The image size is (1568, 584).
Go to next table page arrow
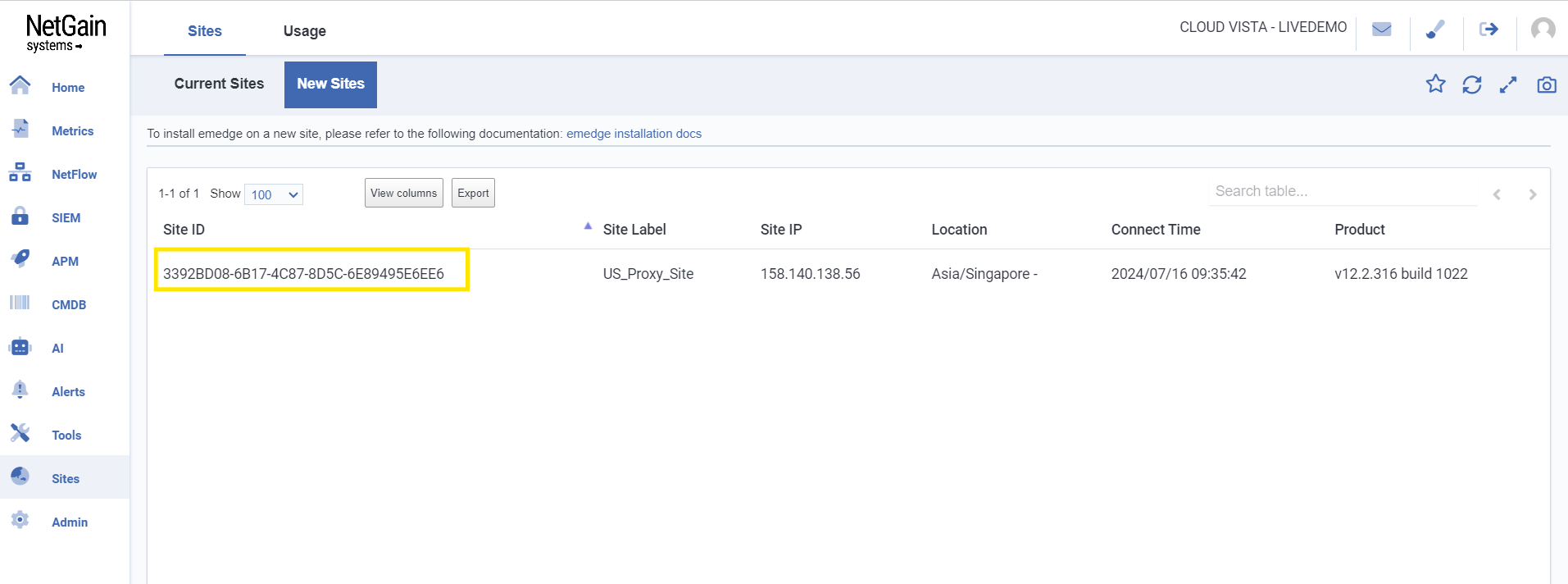point(1533,194)
